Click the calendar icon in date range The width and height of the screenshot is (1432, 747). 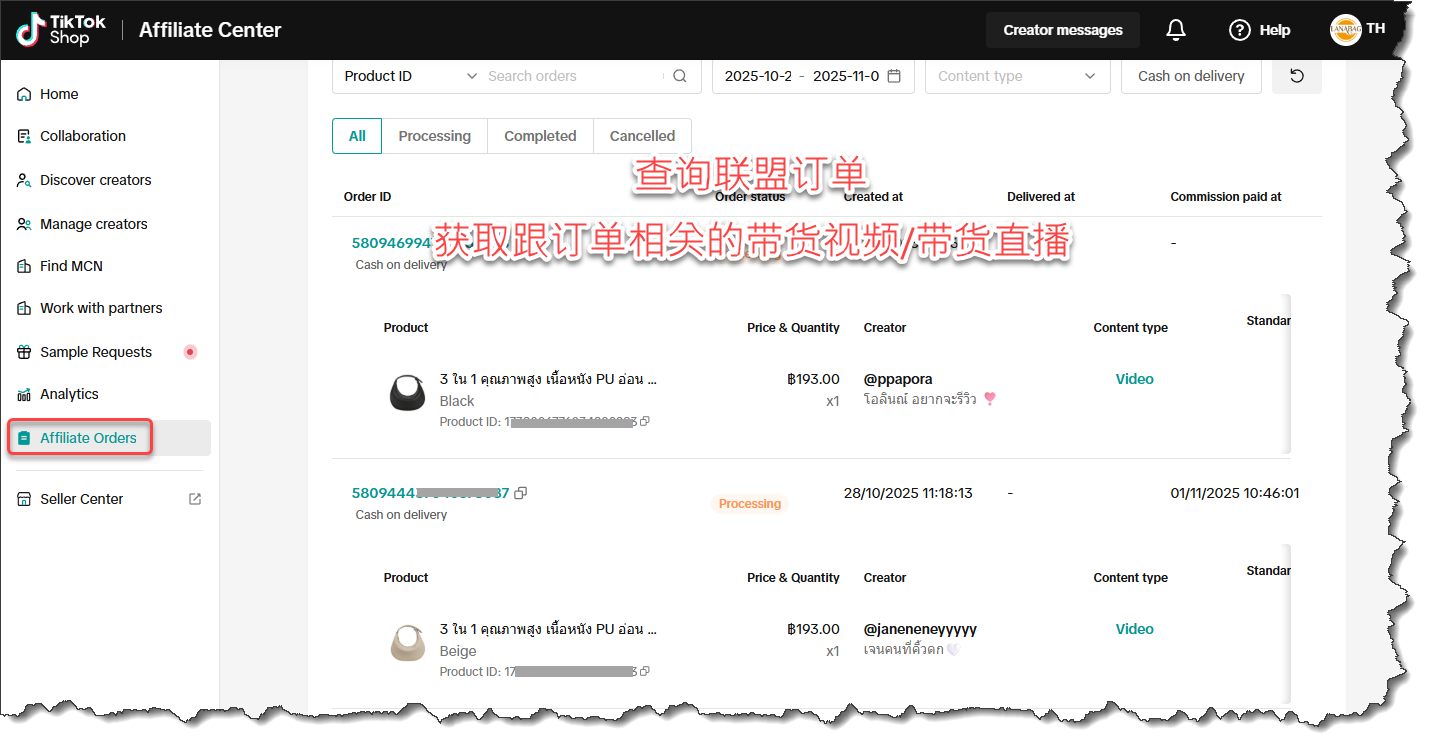pyautogui.click(x=894, y=76)
